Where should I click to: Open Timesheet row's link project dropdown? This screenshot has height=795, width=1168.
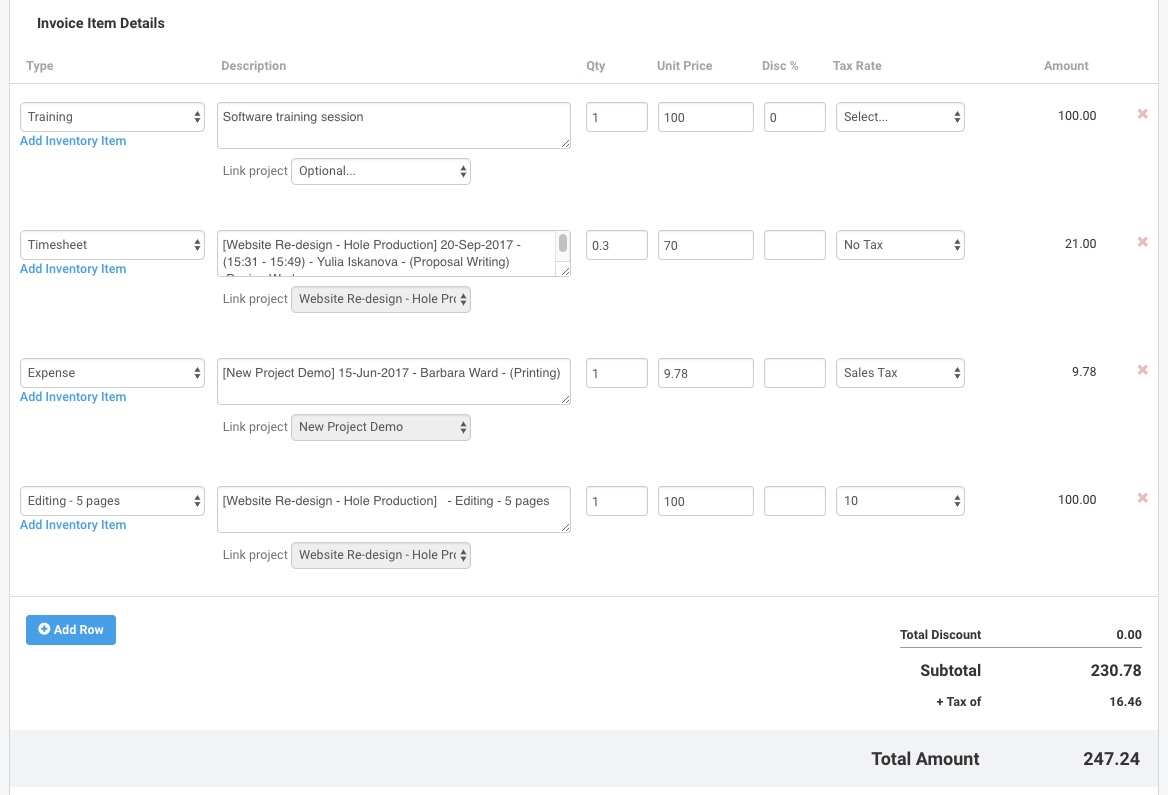(x=381, y=300)
